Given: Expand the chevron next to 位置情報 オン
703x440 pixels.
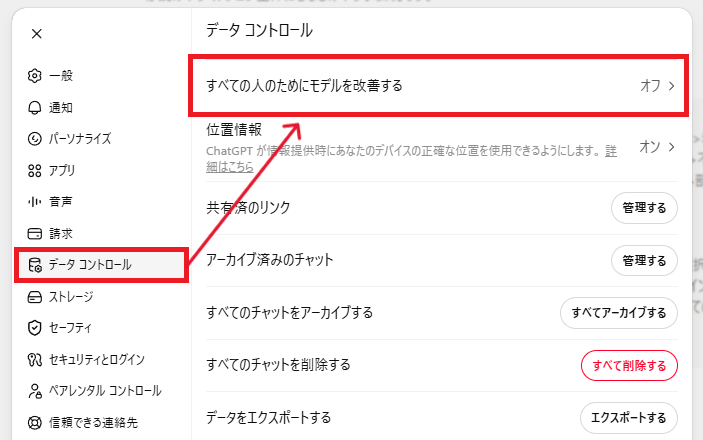Looking at the screenshot, I should (672, 147).
